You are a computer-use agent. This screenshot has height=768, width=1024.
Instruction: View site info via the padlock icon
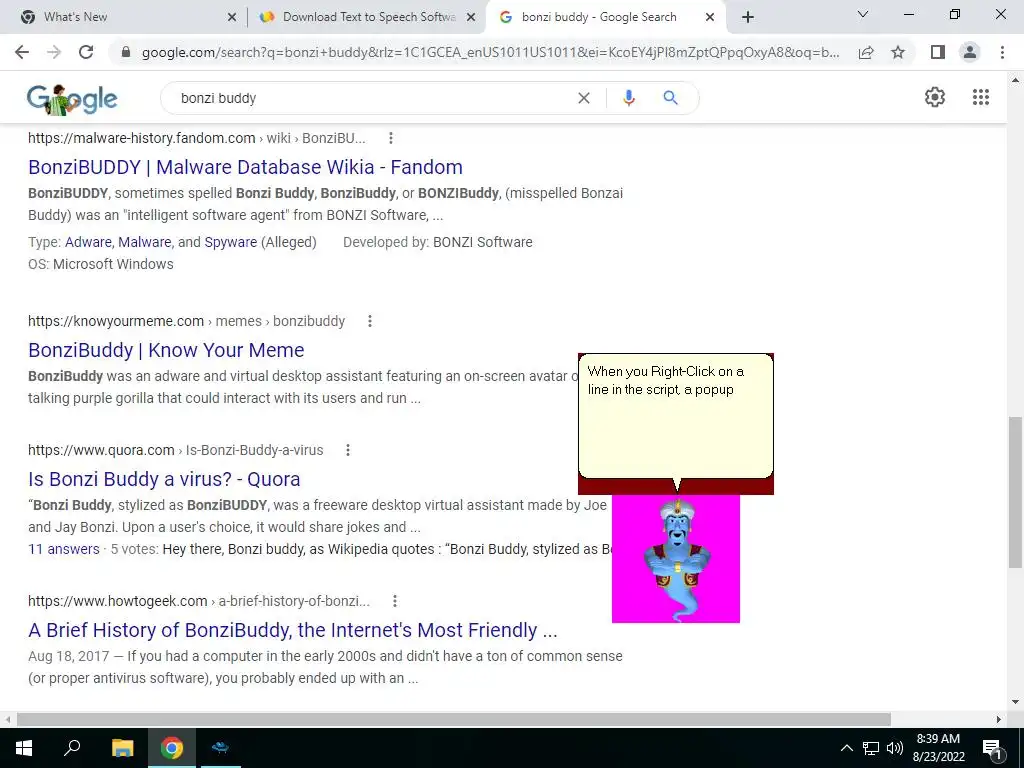126,52
